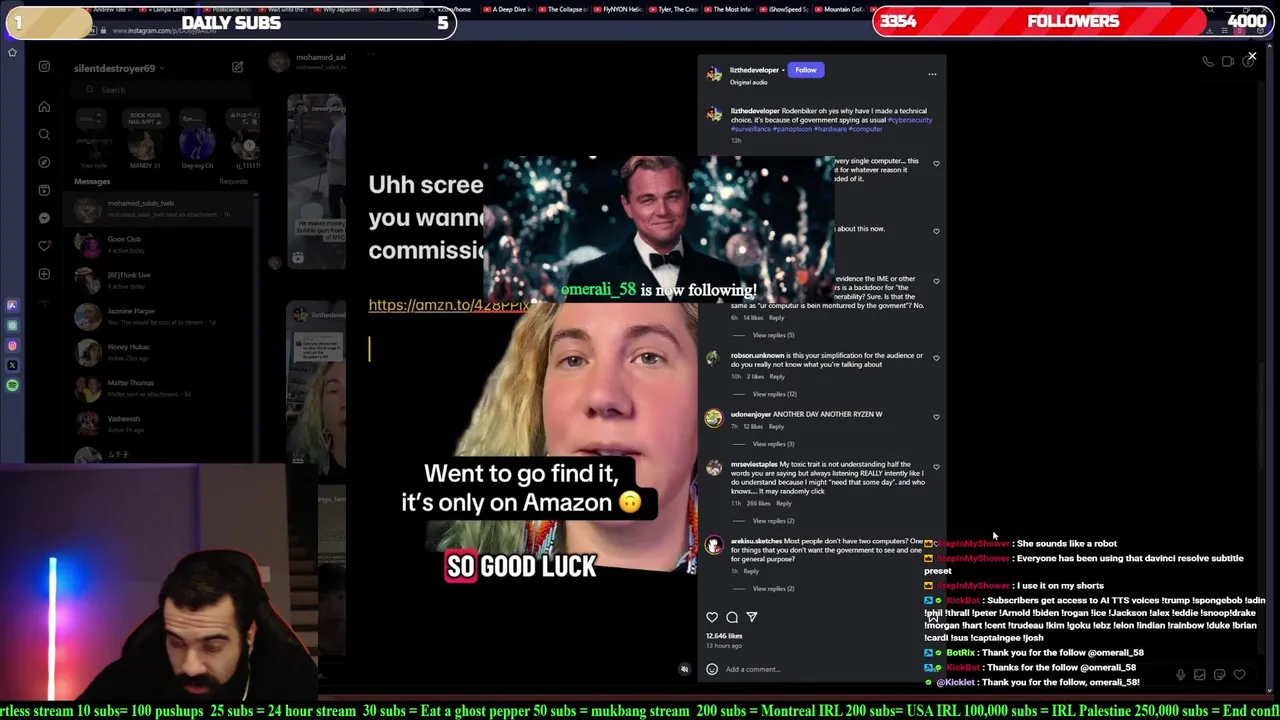
Task: Click the comment bubble icon under post
Action: 732,617
